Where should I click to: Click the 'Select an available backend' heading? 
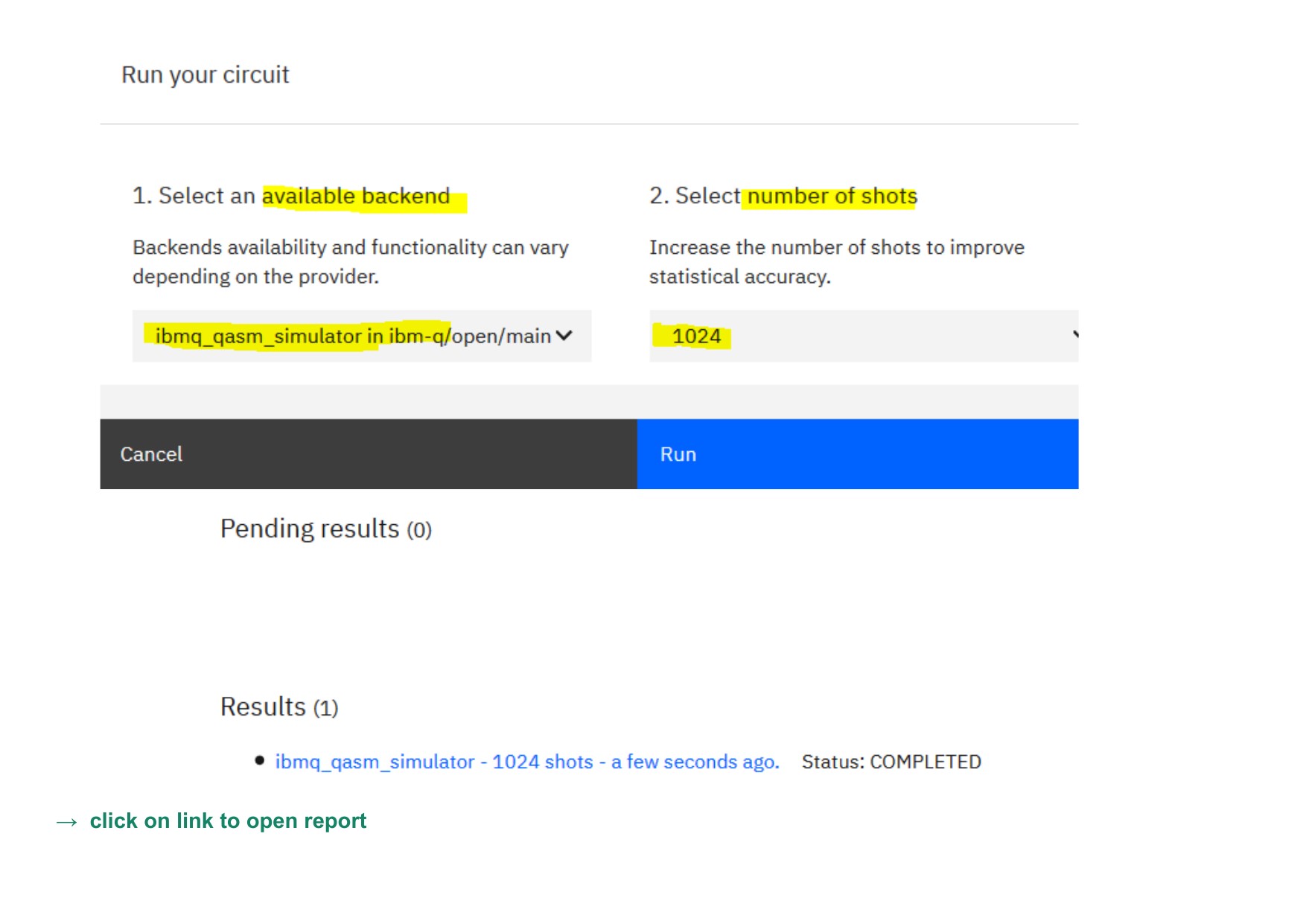pyautogui.click(x=291, y=196)
